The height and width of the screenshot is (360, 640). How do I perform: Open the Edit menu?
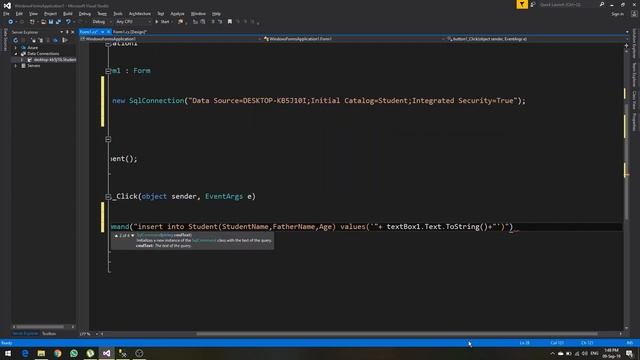19,13
